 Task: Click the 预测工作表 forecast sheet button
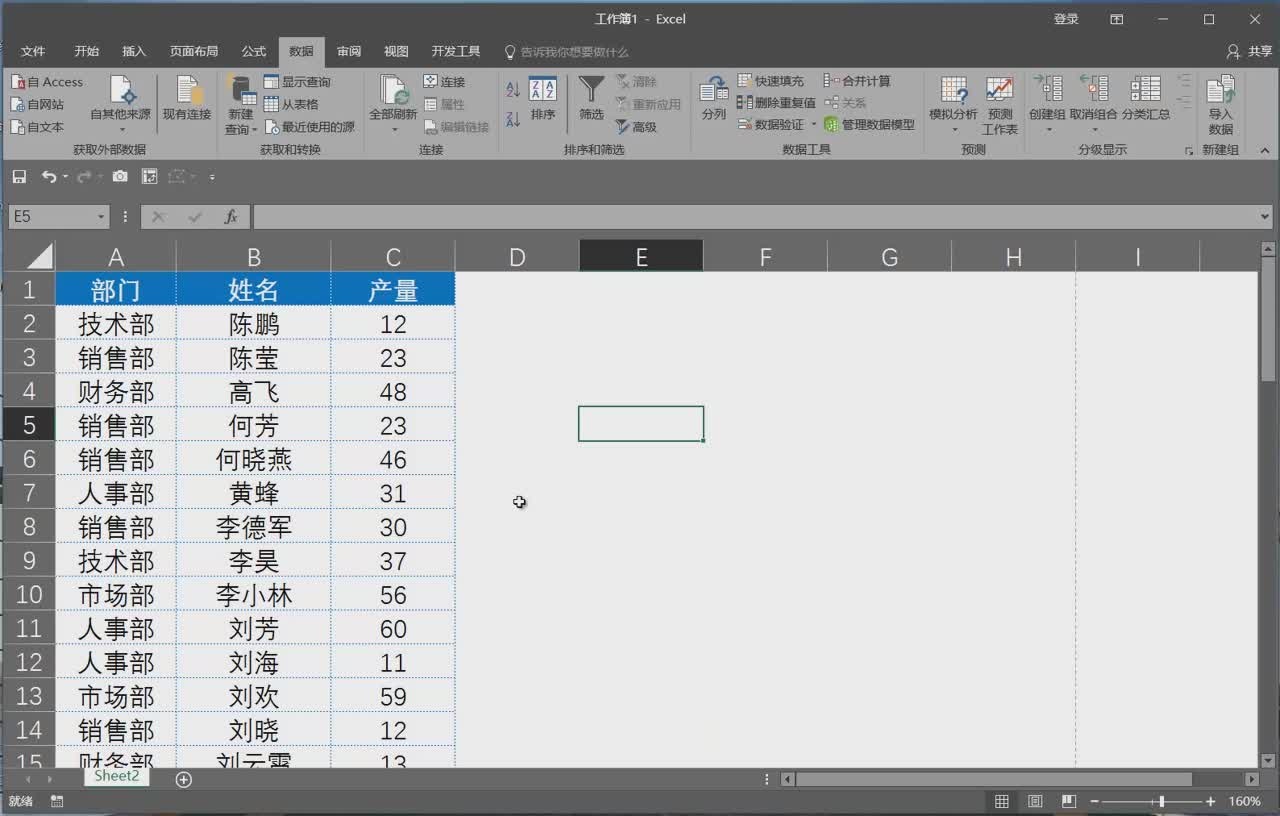(x=1000, y=104)
